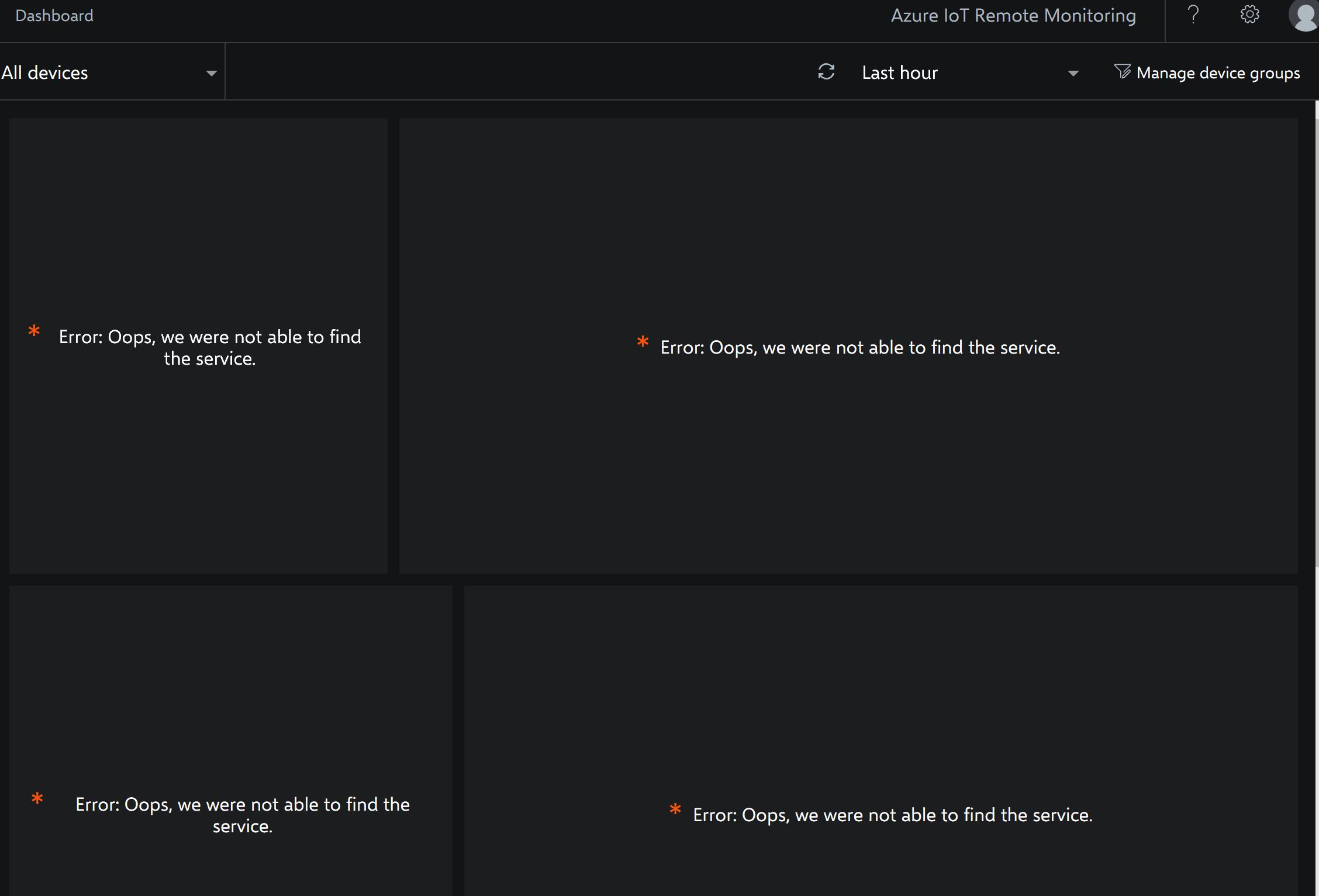Click the Azure IoT Remote Monitoring title
The width and height of the screenshot is (1319, 896).
coord(1013,15)
